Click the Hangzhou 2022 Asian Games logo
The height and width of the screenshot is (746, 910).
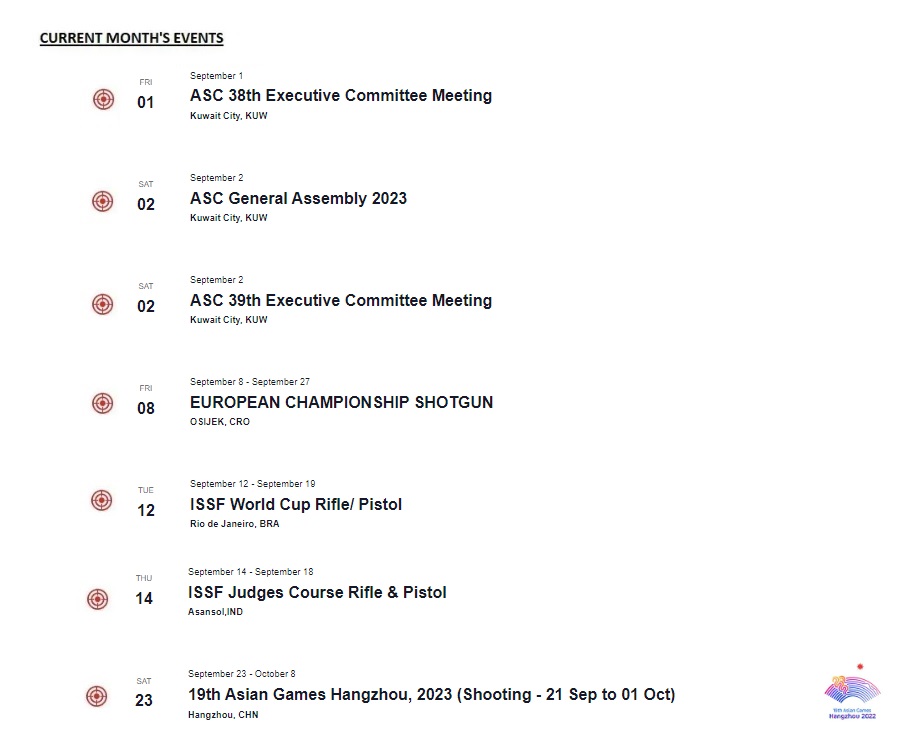[850, 694]
